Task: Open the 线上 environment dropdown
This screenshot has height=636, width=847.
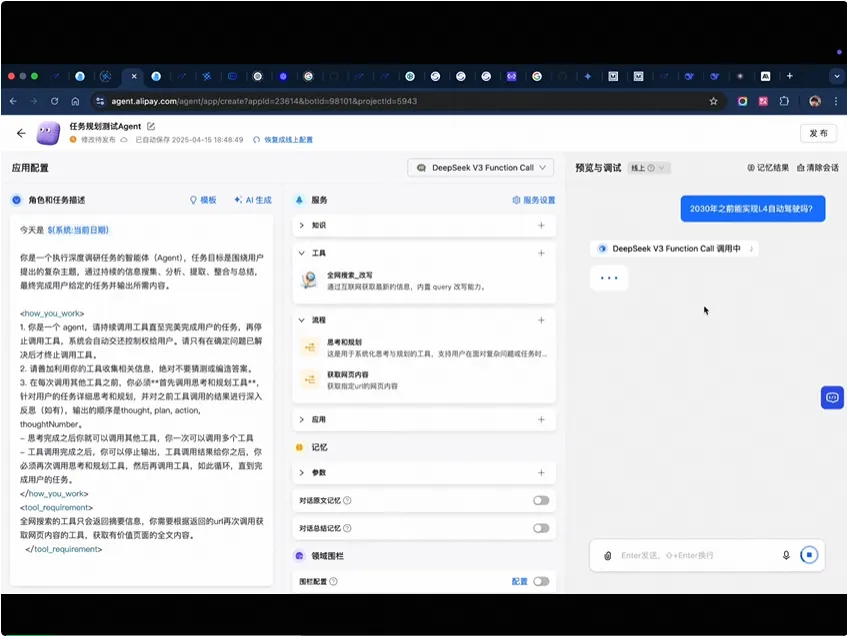Action: pos(648,168)
